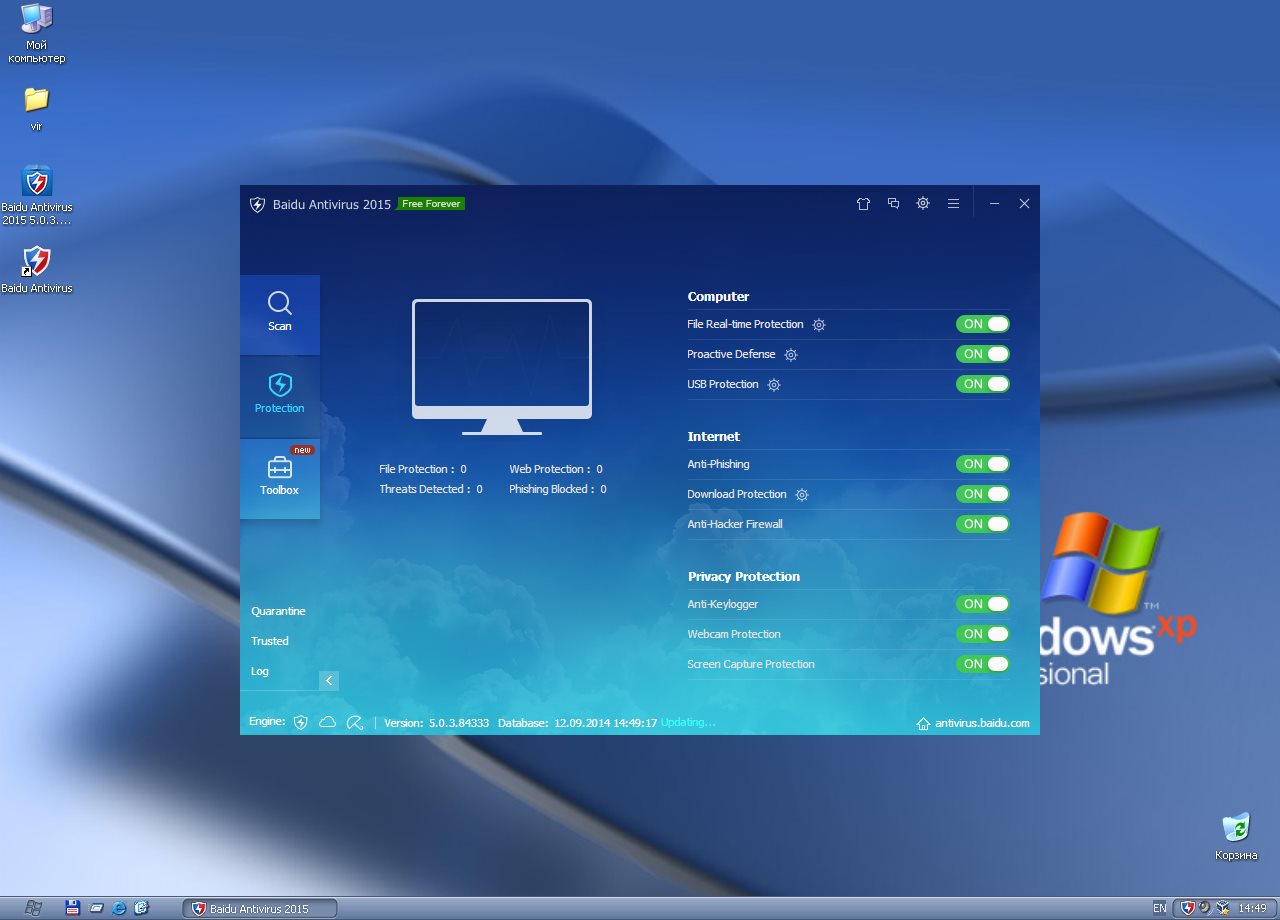Screen dimensions: 1280x920
Task: Open Download Protection settings gear
Action: point(802,495)
